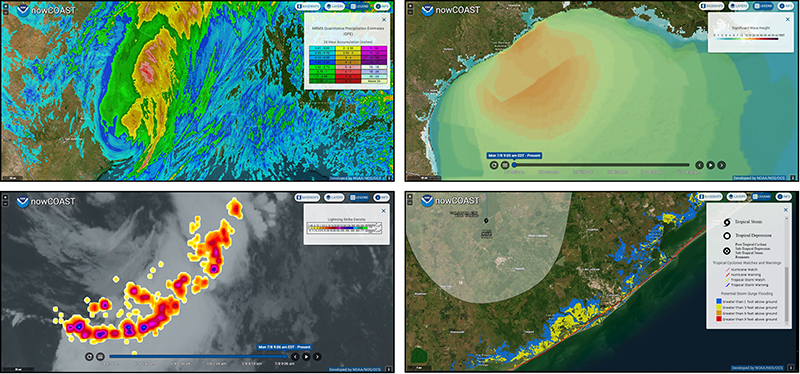The width and height of the screenshot is (800, 374).
Task: Click red 'Greater than 9 feet' swatch
Action: pyautogui.click(x=719, y=319)
